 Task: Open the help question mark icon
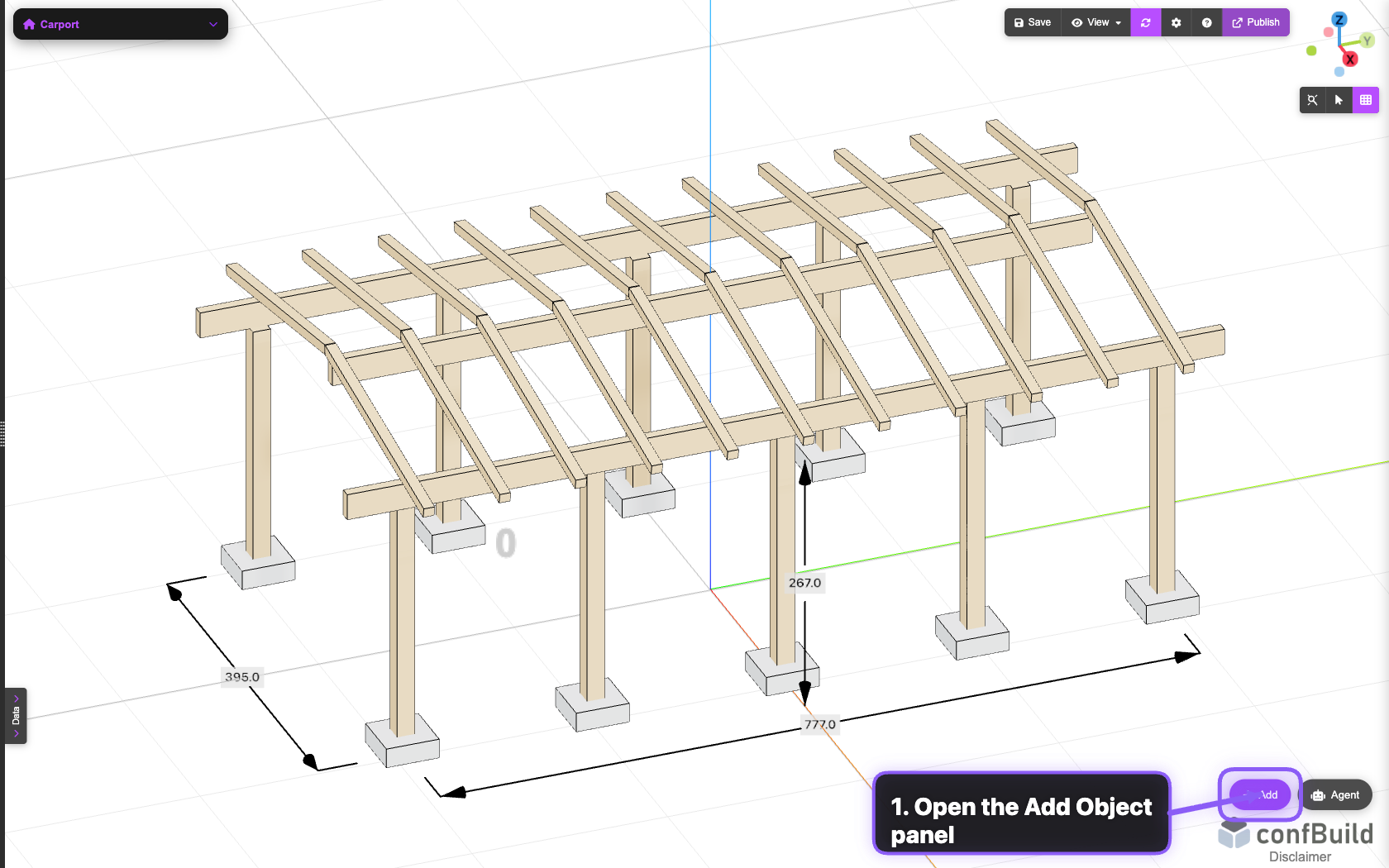[x=1206, y=22]
